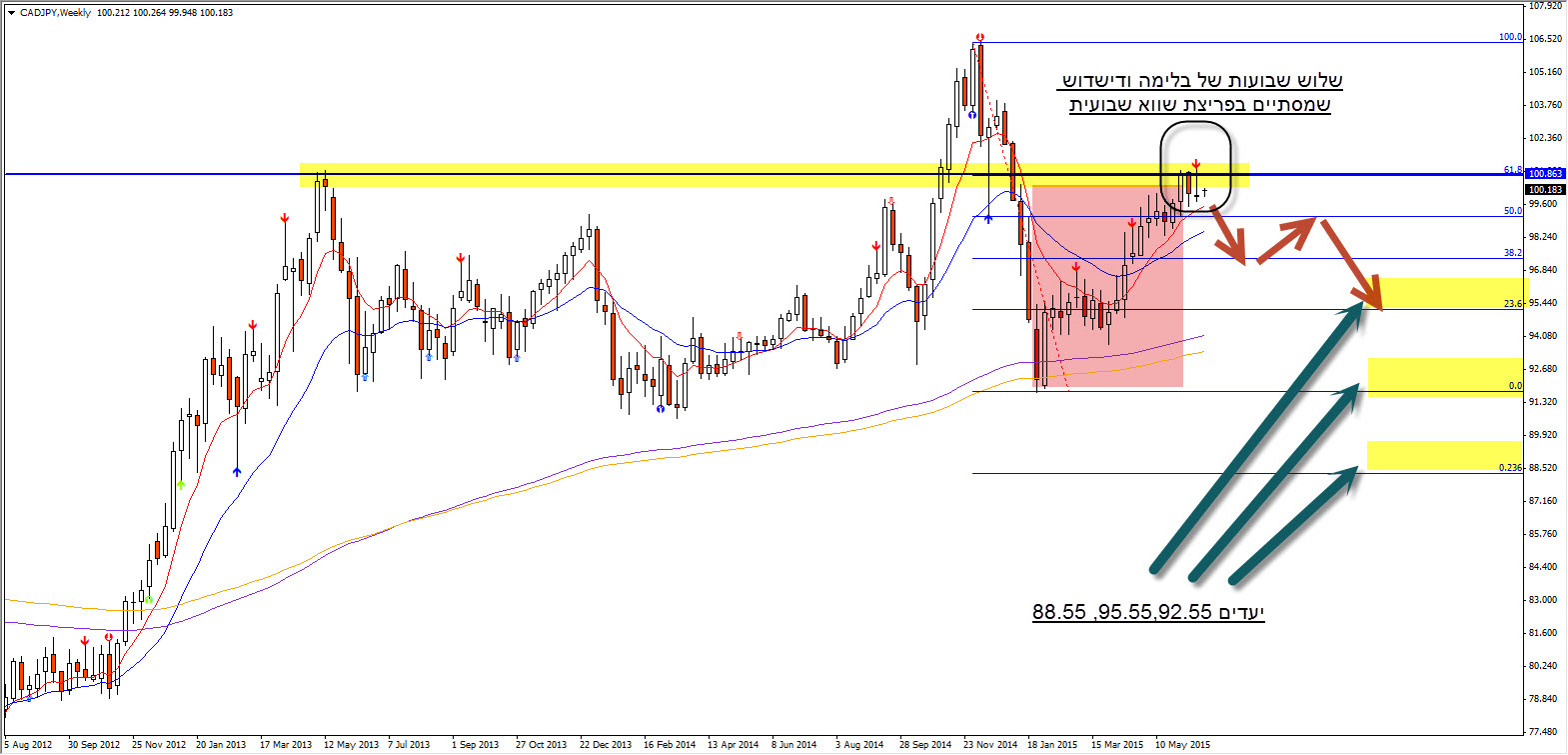Click the red down-arrow signal above the circled candle
Screen dimensions: 1568x755
[1195, 163]
